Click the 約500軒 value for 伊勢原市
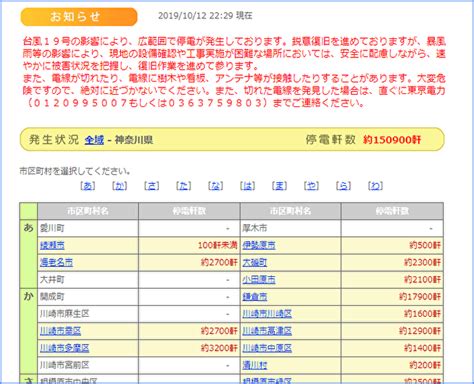The width and height of the screenshot is (474, 384). pos(425,246)
